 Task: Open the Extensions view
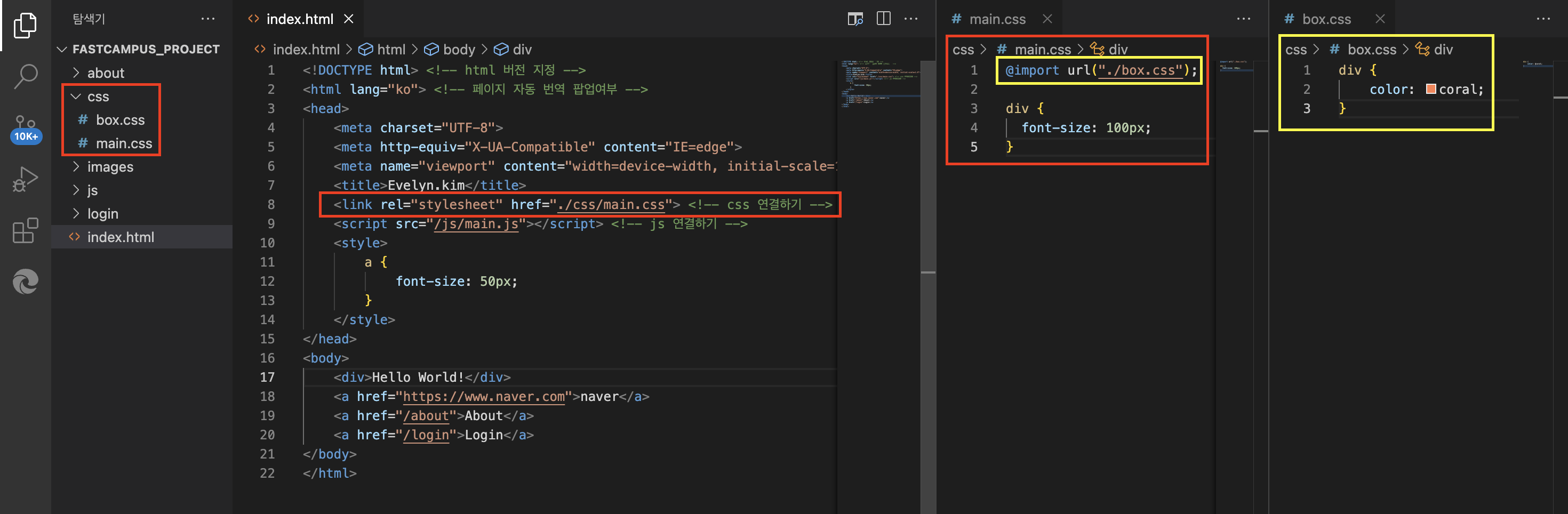point(25,230)
